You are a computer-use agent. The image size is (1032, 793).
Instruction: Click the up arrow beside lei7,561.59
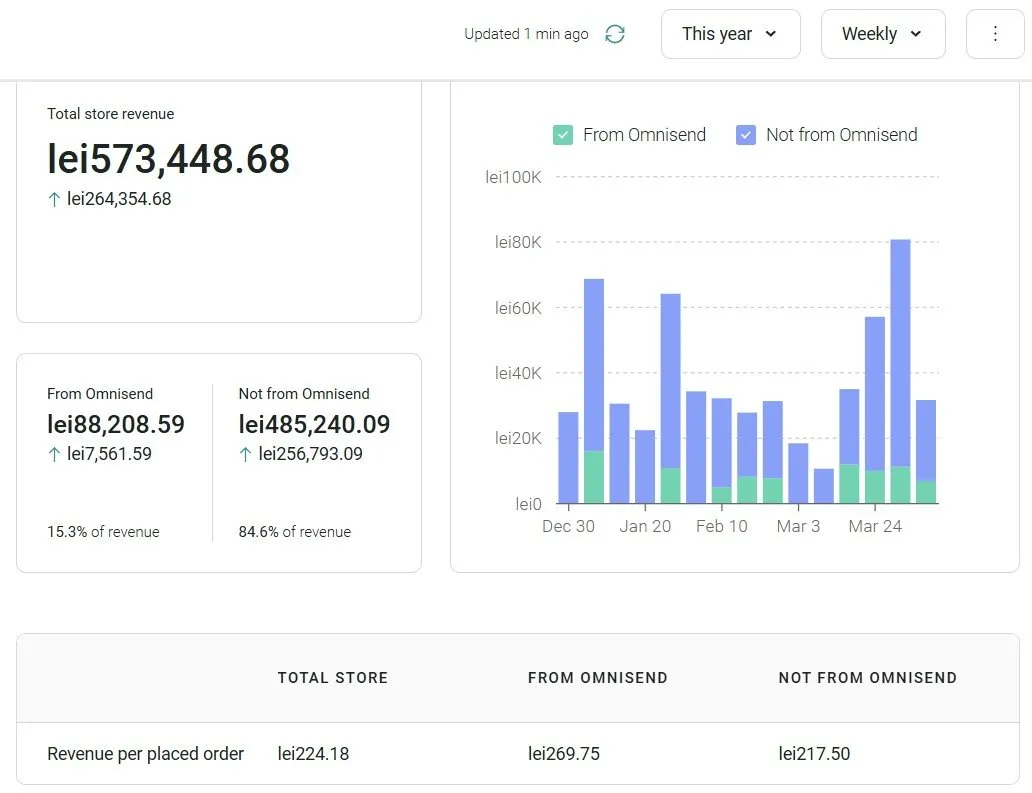[54, 454]
